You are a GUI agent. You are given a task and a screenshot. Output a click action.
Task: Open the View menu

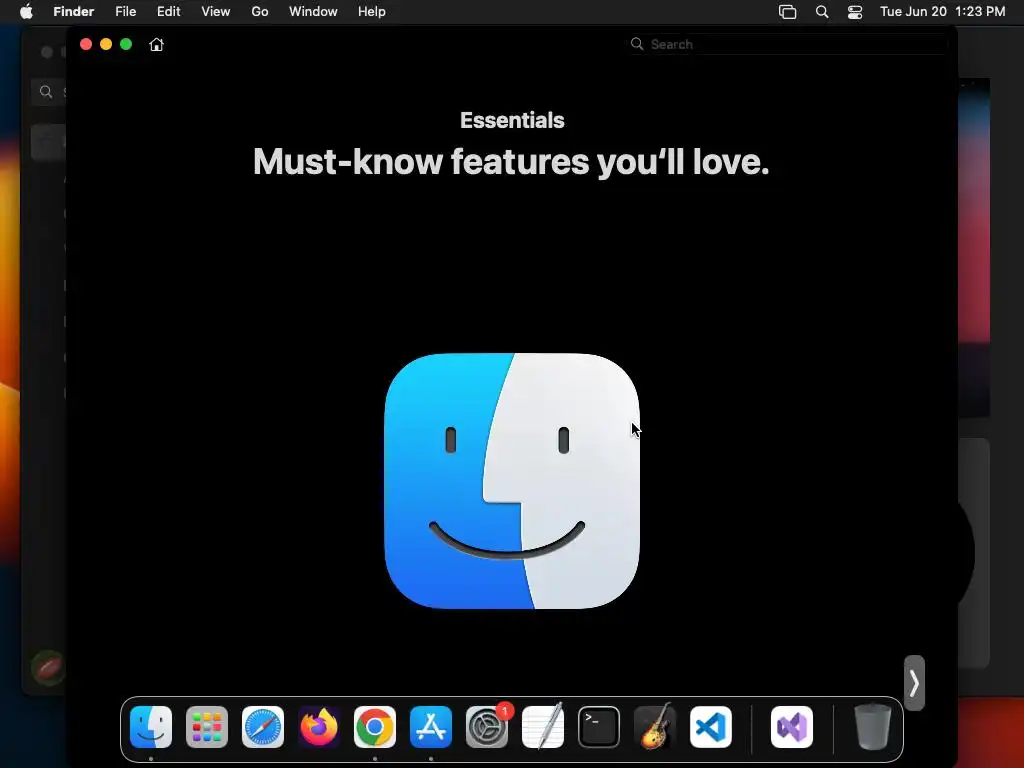point(216,11)
